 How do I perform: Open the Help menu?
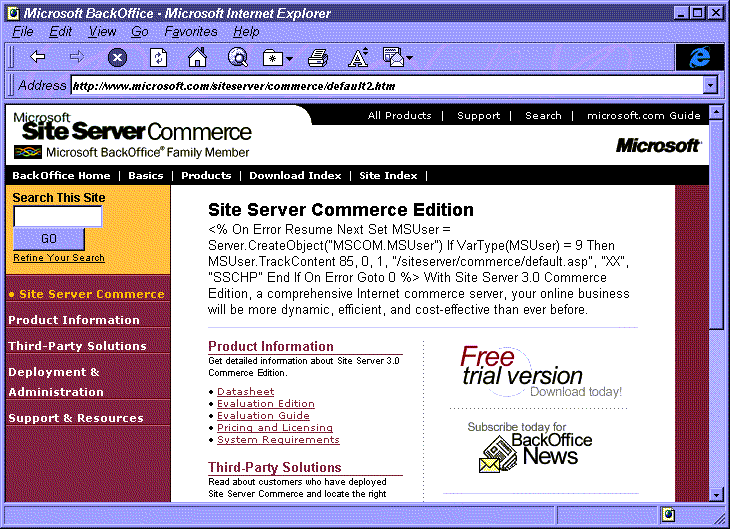[x=246, y=32]
